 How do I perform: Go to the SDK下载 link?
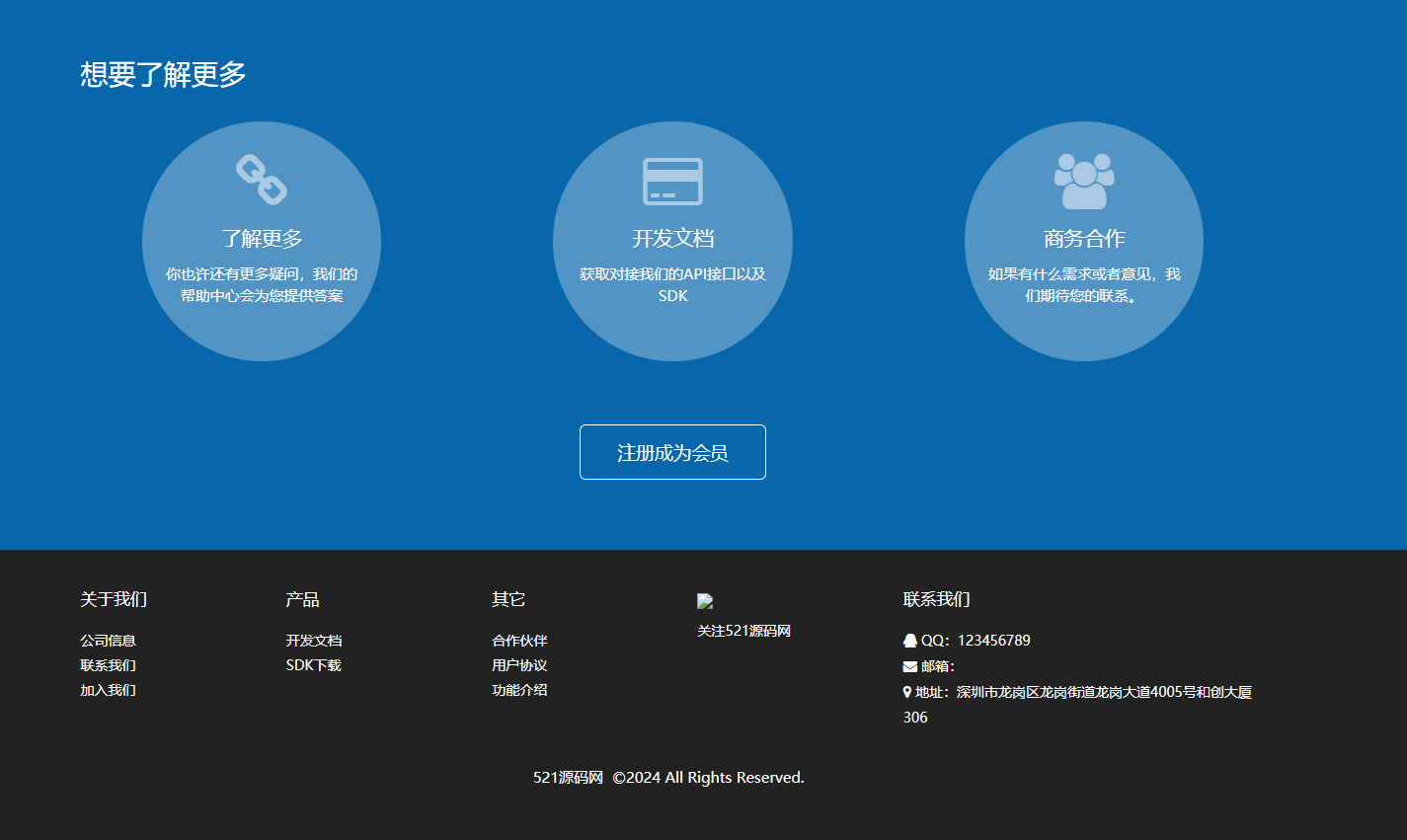313,665
